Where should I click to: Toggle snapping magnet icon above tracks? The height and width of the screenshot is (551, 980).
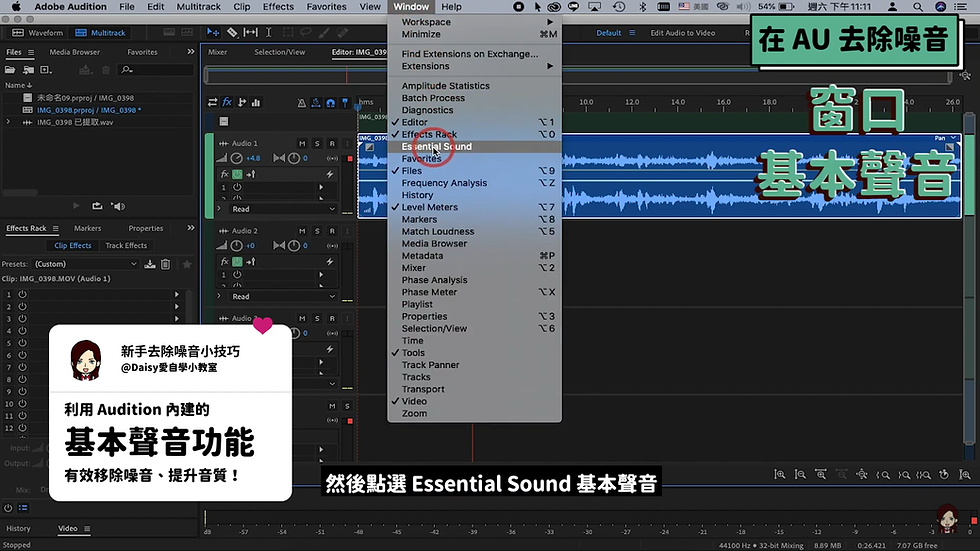point(330,102)
